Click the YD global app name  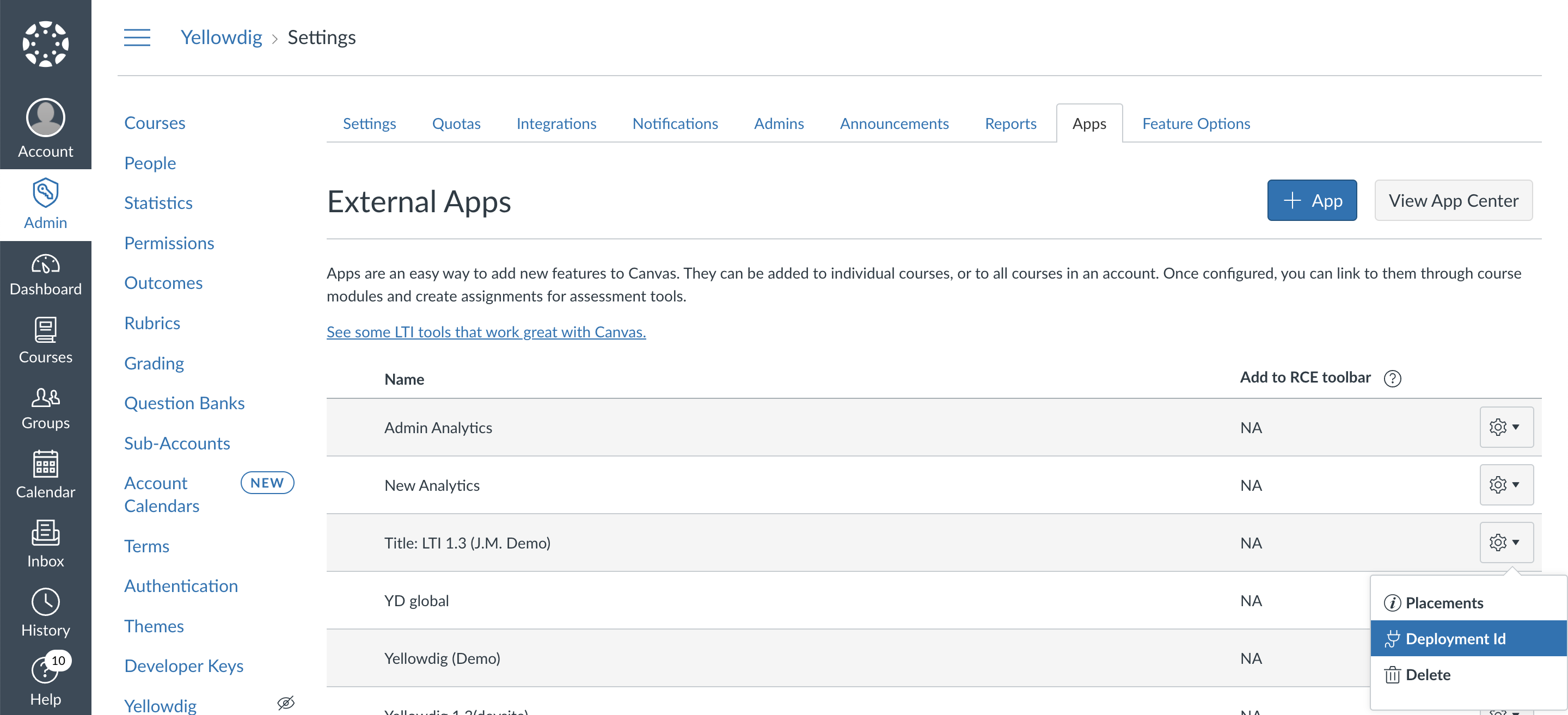[x=416, y=601]
